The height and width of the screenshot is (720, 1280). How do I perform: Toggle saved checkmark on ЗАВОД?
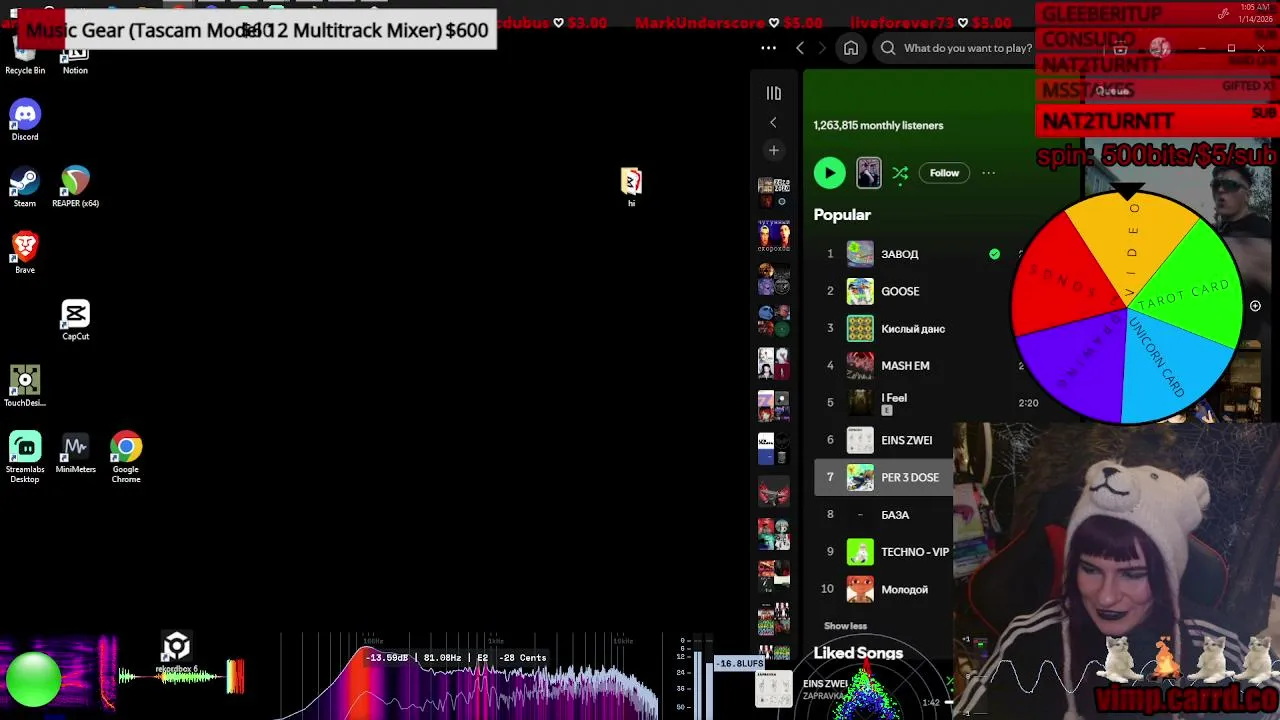[994, 254]
